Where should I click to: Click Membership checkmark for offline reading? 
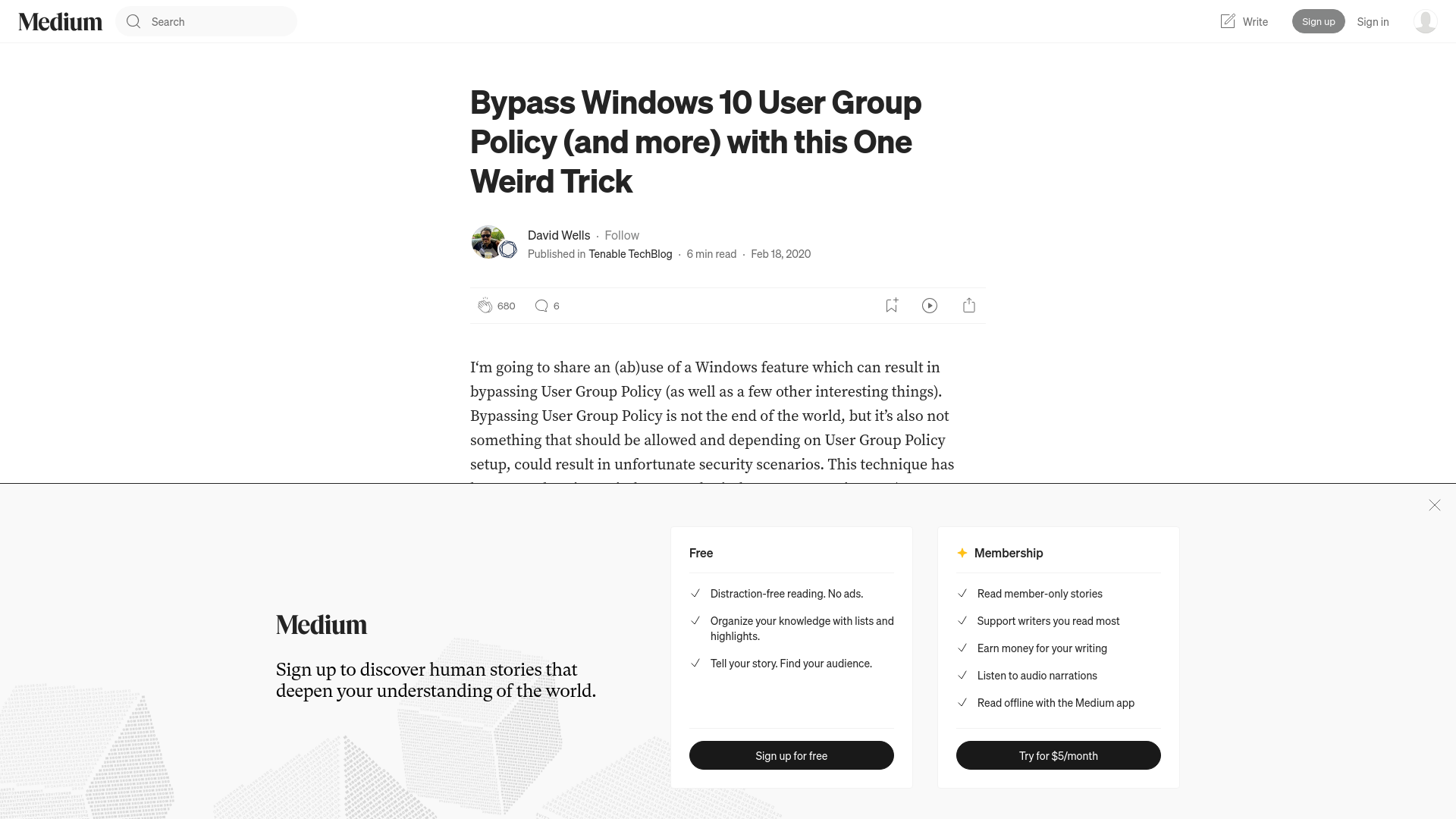pyautogui.click(x=962, y=702)
